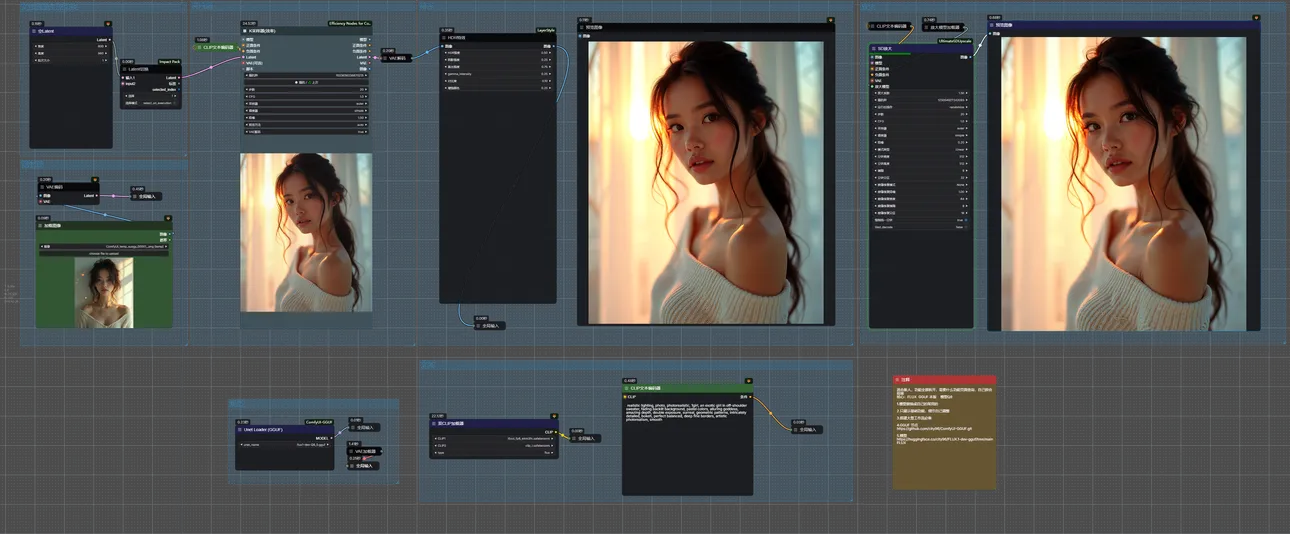Adjust gamma_intensity slider in HDR特效 node
The width and height of the screenshot is (1290, 534).
point(498,74)
